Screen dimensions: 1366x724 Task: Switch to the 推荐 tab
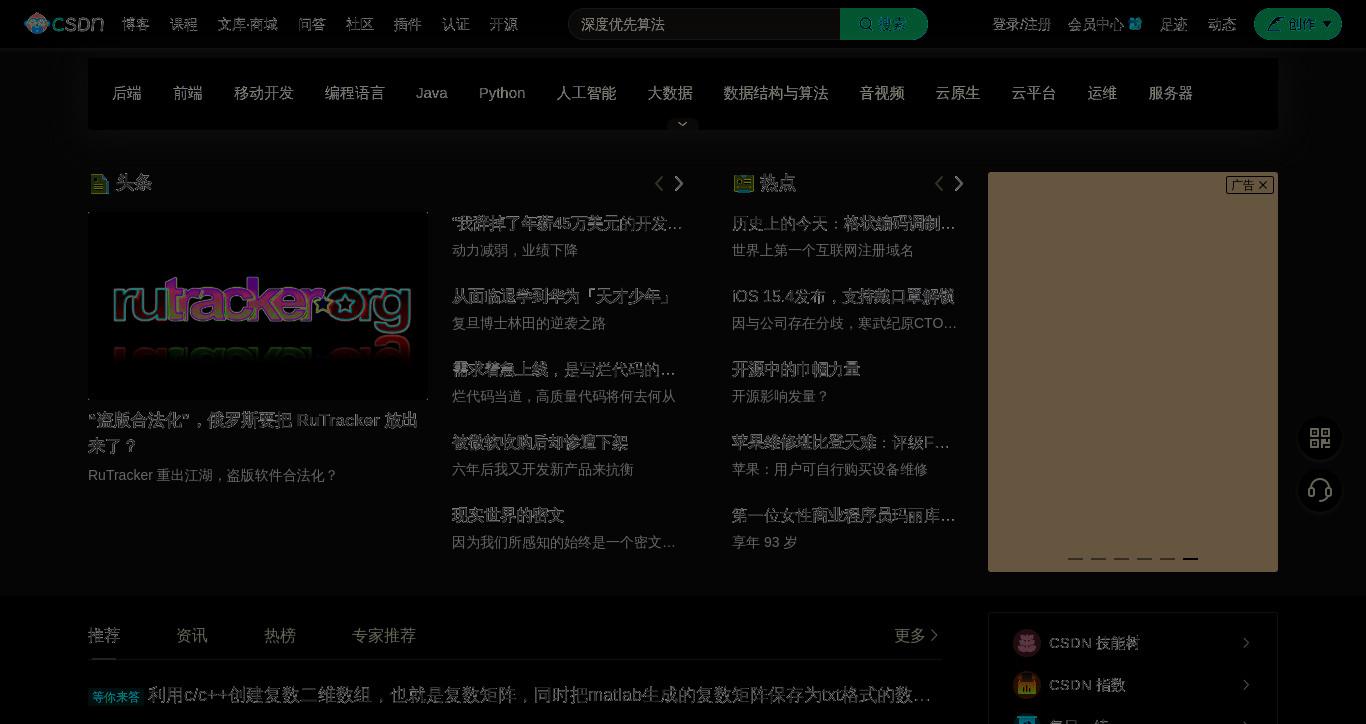104,635
